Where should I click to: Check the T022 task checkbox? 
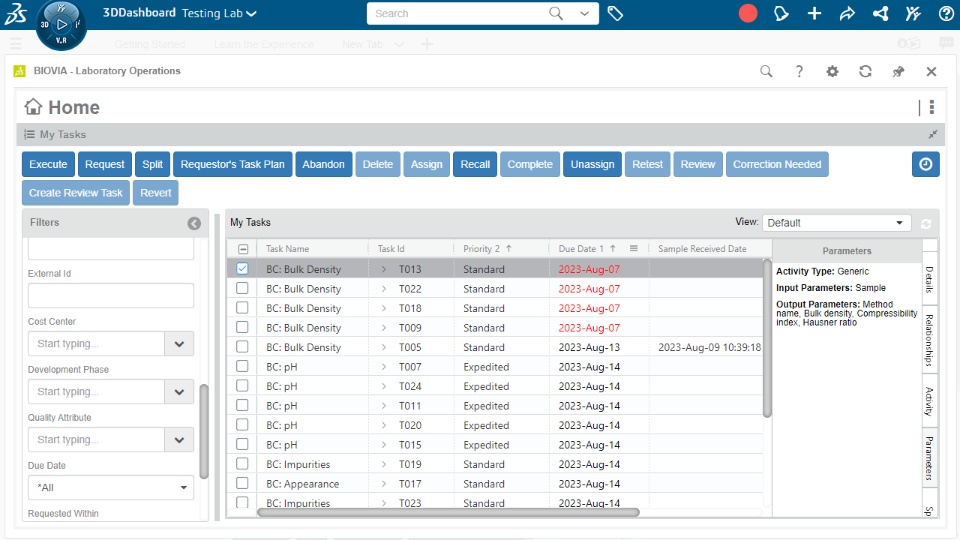[x=242, y=288]
